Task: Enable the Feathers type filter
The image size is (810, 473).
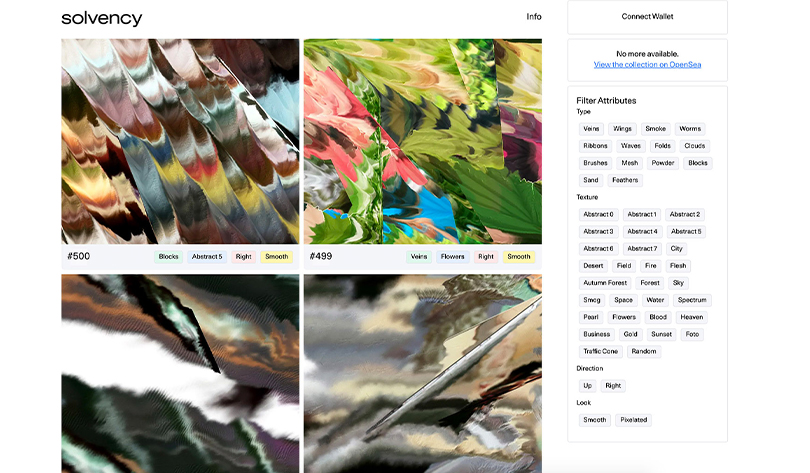Action: pos(624,180)
